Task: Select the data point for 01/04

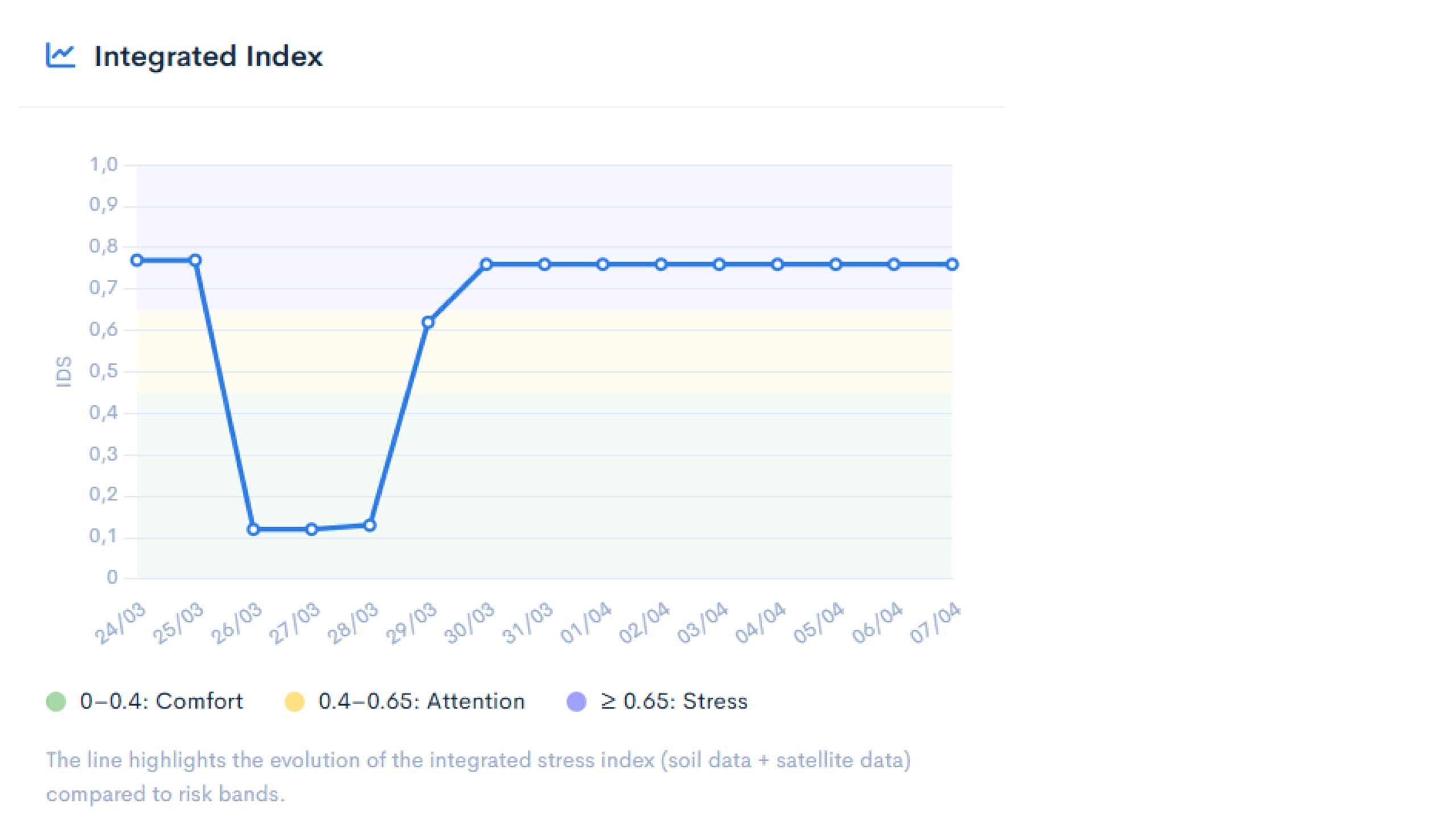Action: pyautogui.click(x=603, y=264)
